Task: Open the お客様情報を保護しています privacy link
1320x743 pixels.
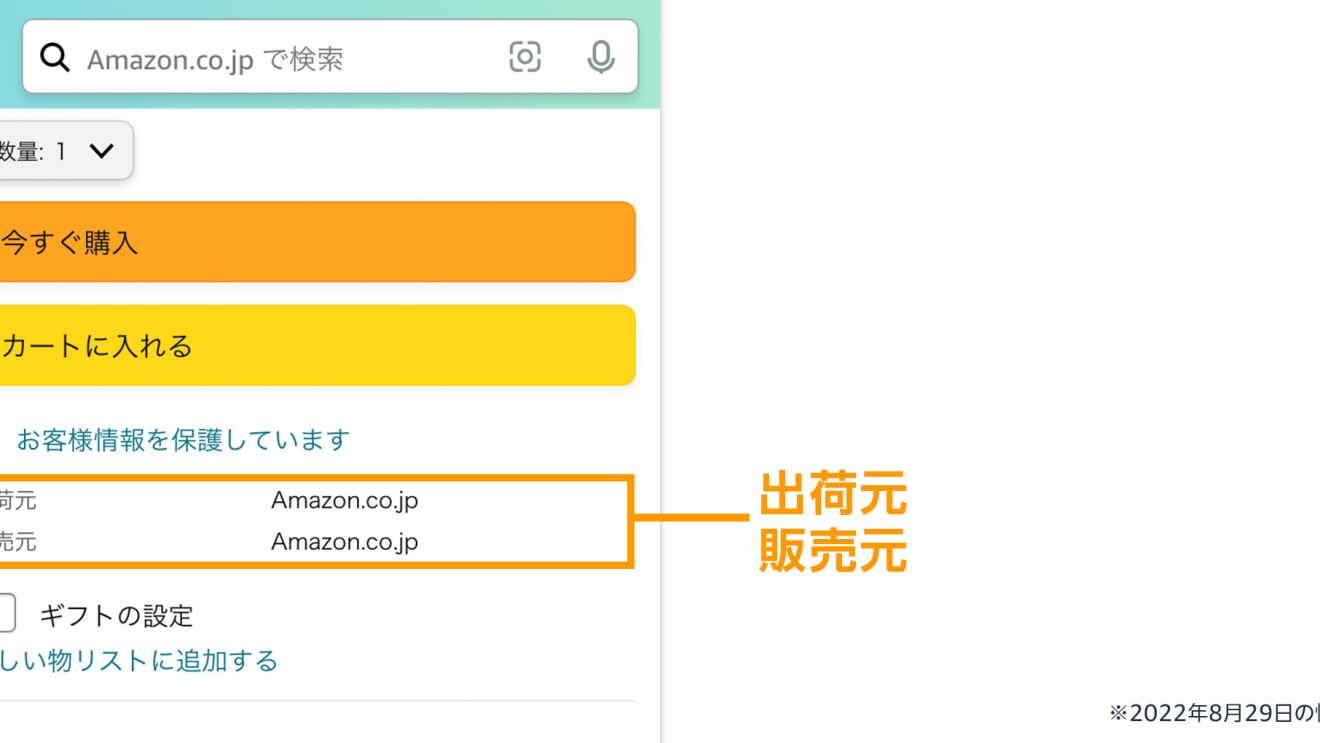Action: (180, 440)
